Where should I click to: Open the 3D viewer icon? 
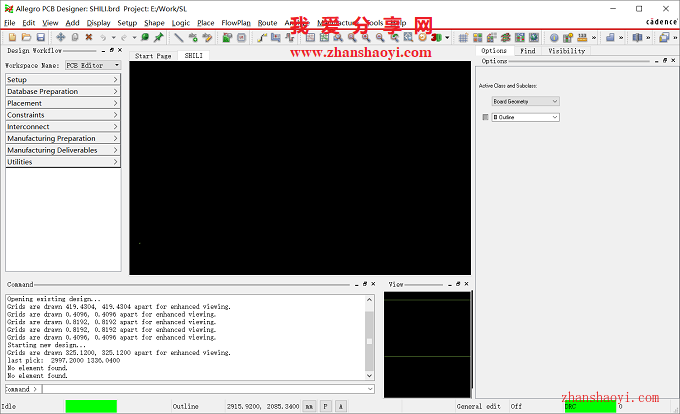click(436, 38)
